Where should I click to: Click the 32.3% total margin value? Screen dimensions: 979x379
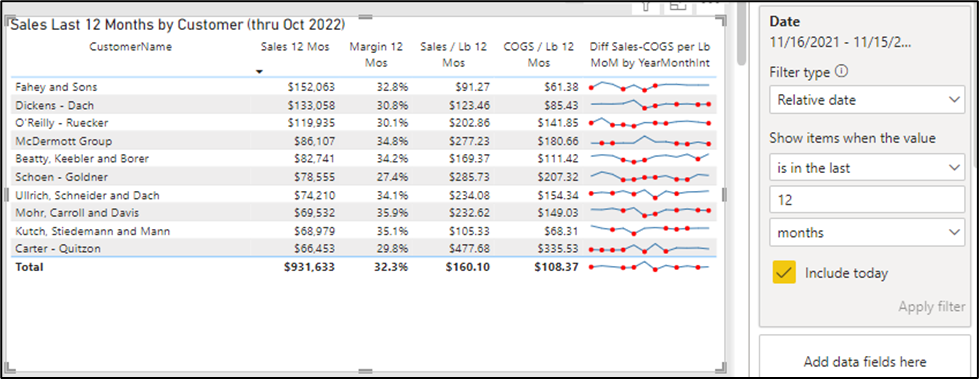click(x=391, y=267)
